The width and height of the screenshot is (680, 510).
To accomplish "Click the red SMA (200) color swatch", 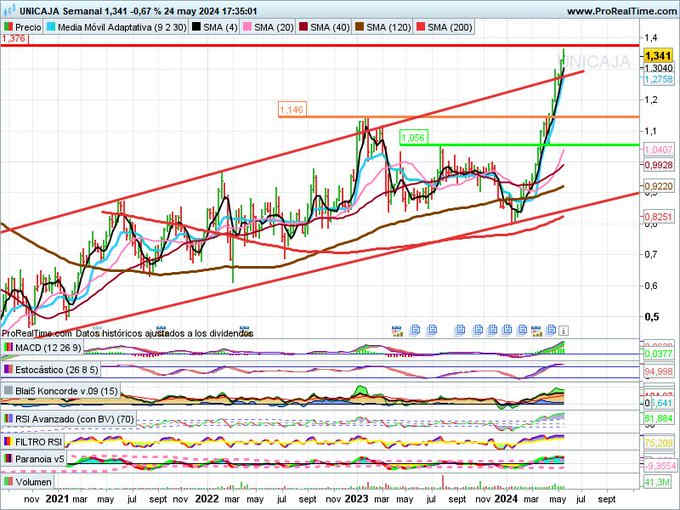I will point(420,27).
